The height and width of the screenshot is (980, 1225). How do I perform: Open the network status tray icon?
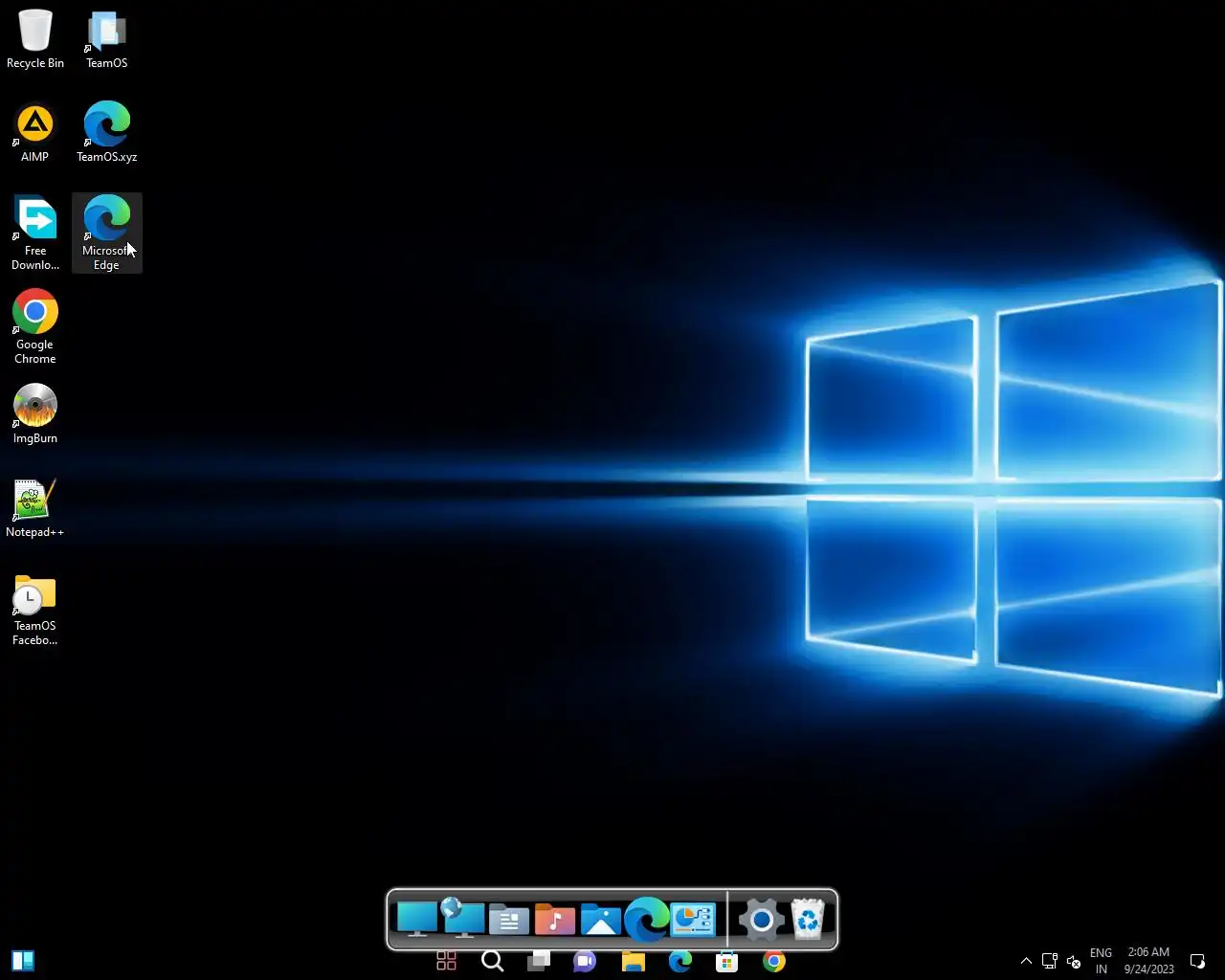pyautogui.click(x=1049, y=961)
